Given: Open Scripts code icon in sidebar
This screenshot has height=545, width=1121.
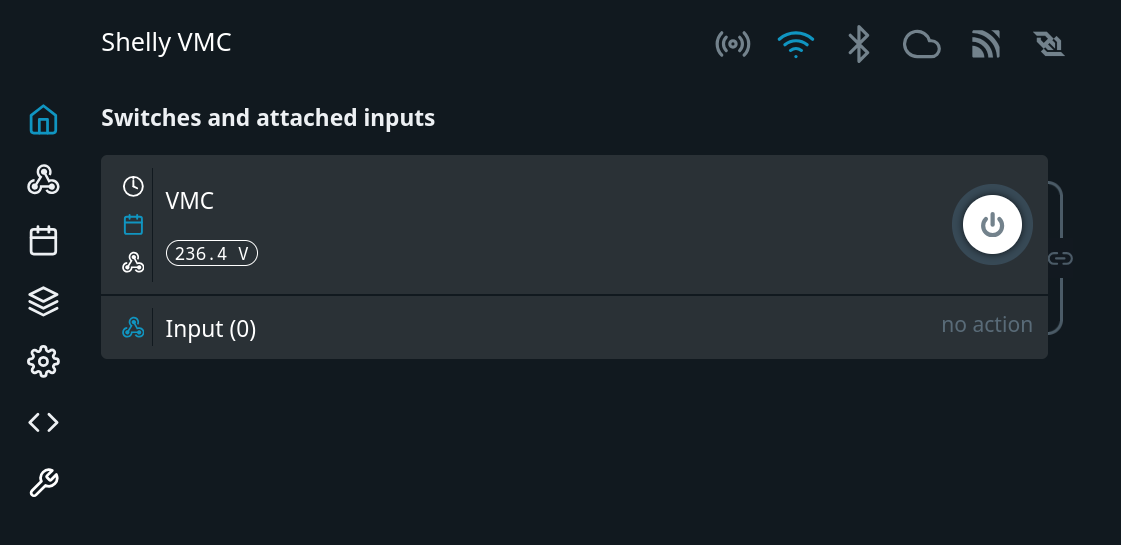Looking at the screenshot, I should click(43, 422).
